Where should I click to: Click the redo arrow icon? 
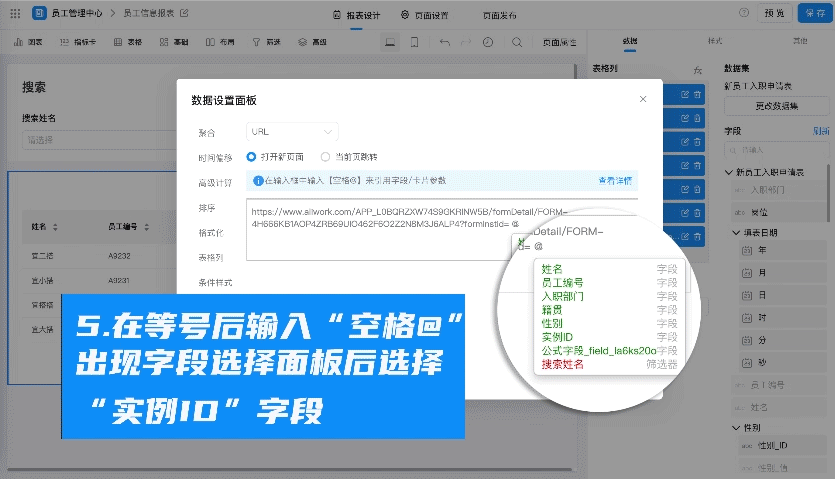tap(466, 42)
